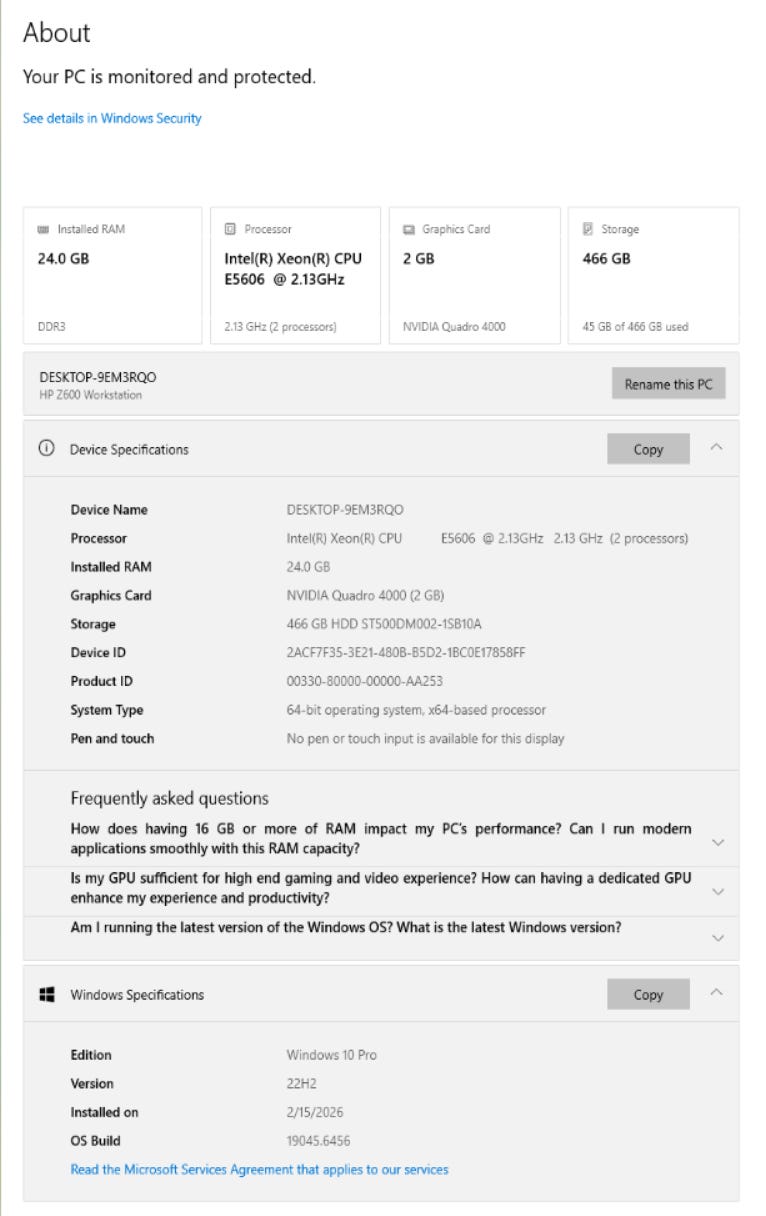The width and height of the screenshot is (766, 1216).
Task: Click the Windows logo icon
Action: click(46, 994)
